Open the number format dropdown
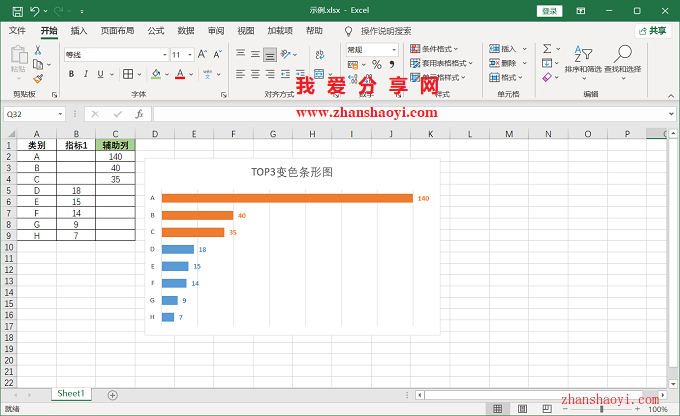This screenshot has width=680, height=416. coord(394,50)
